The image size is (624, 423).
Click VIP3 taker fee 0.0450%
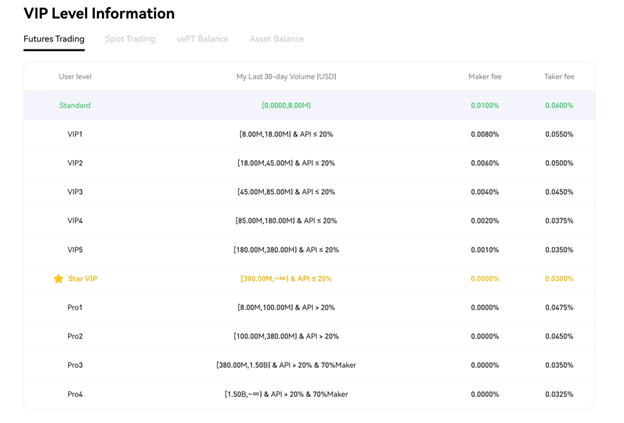coord(559,192)
